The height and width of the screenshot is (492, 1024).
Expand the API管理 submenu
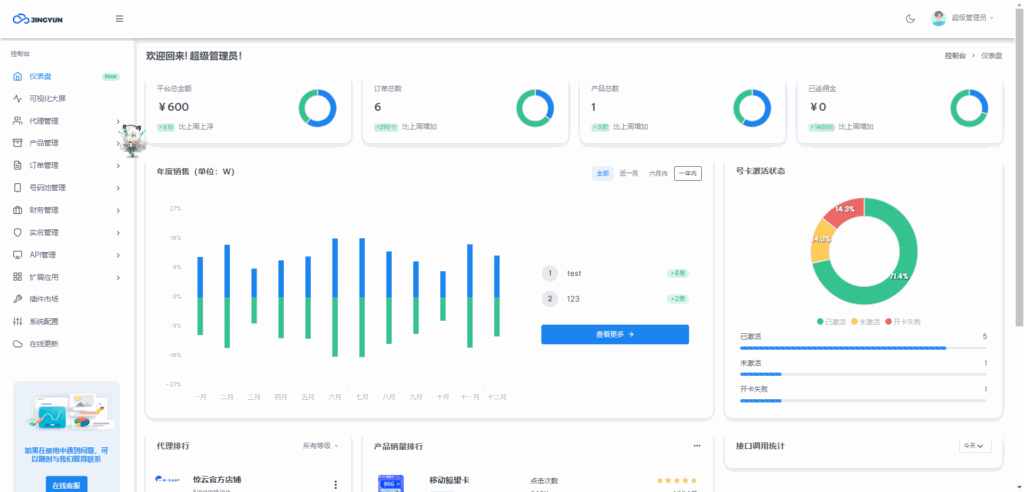coord(117,255)
